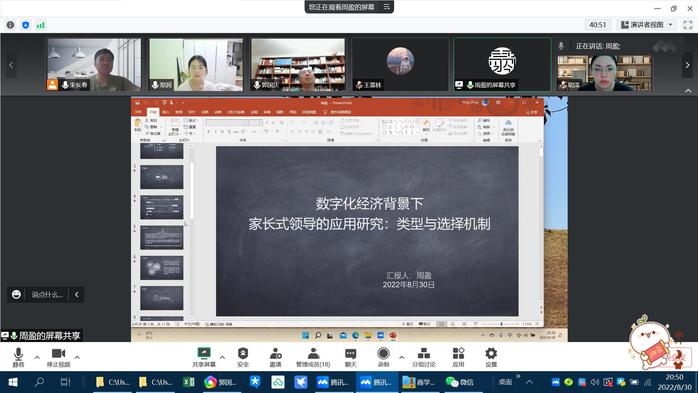Stop video with the camera button

[58, 357]
